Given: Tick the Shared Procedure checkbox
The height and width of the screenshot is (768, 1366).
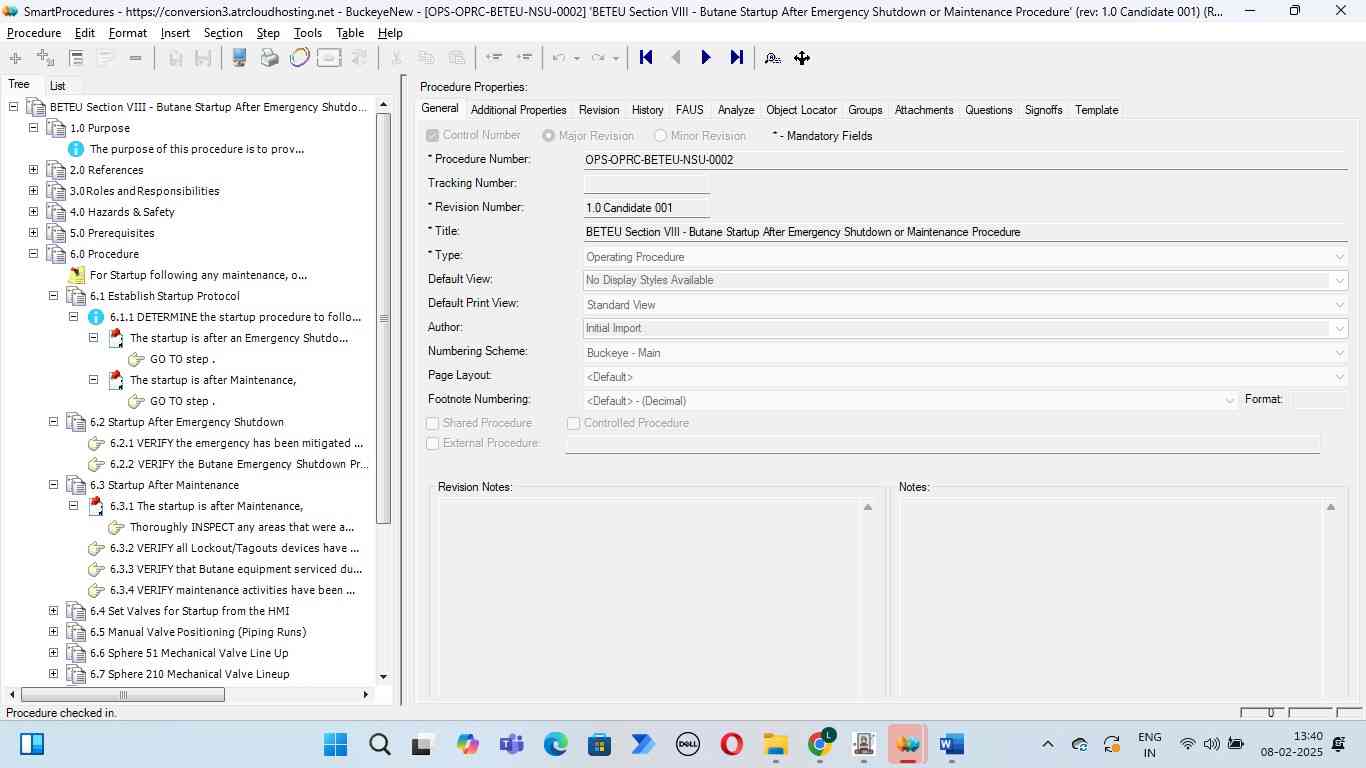Looking at the screenshot, I should point(433,423).
